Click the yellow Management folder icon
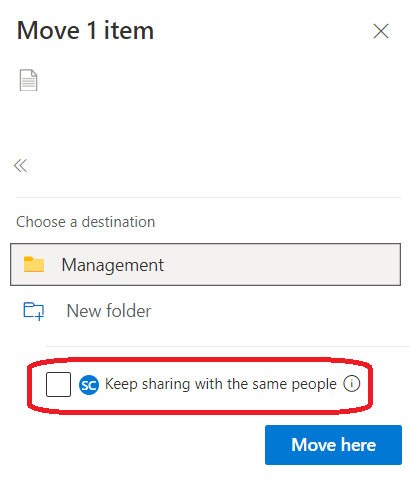 point(34,264)
